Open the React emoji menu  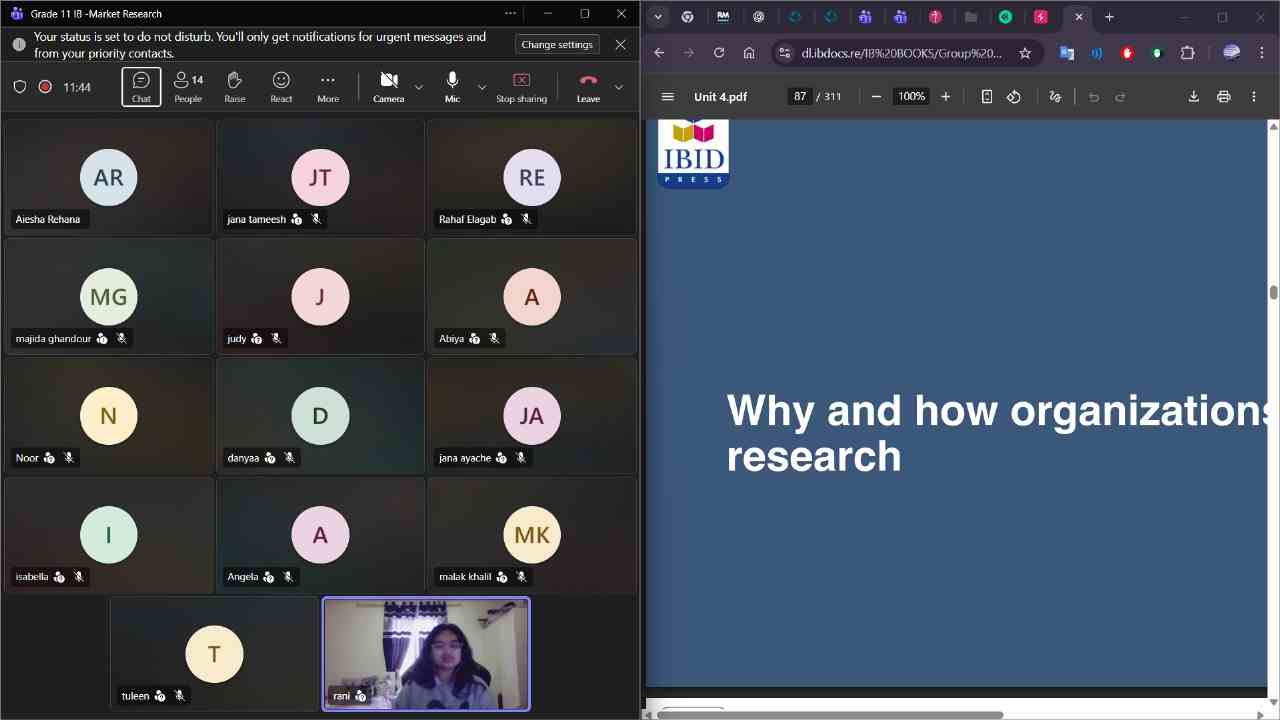[x=281, y=87]
